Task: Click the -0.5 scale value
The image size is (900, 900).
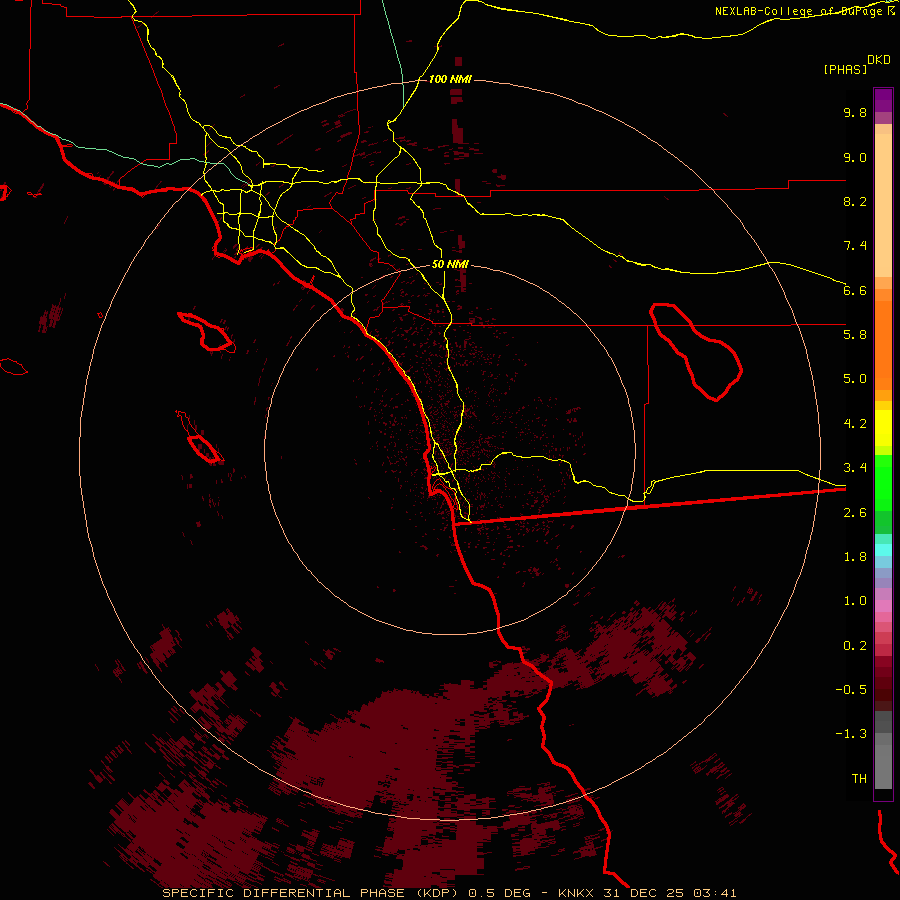Action: tap(851, 690)
